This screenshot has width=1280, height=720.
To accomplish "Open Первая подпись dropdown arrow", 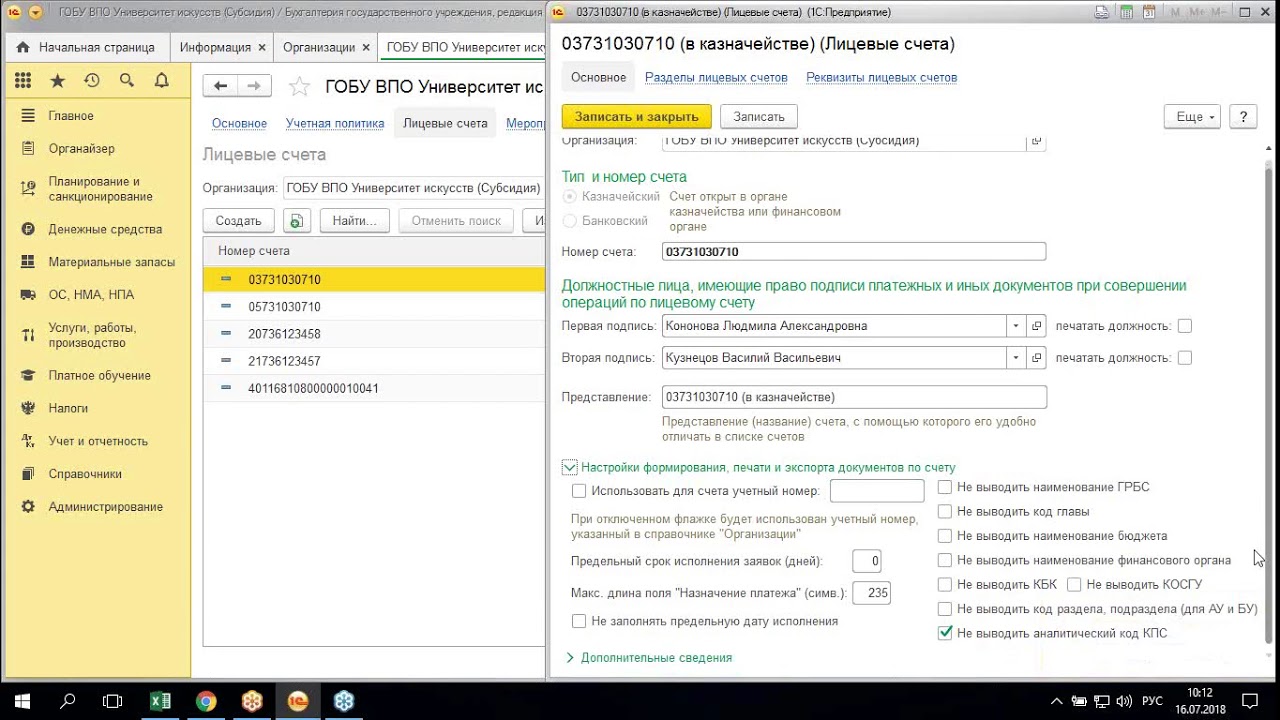I will (x=1016, y=326).
